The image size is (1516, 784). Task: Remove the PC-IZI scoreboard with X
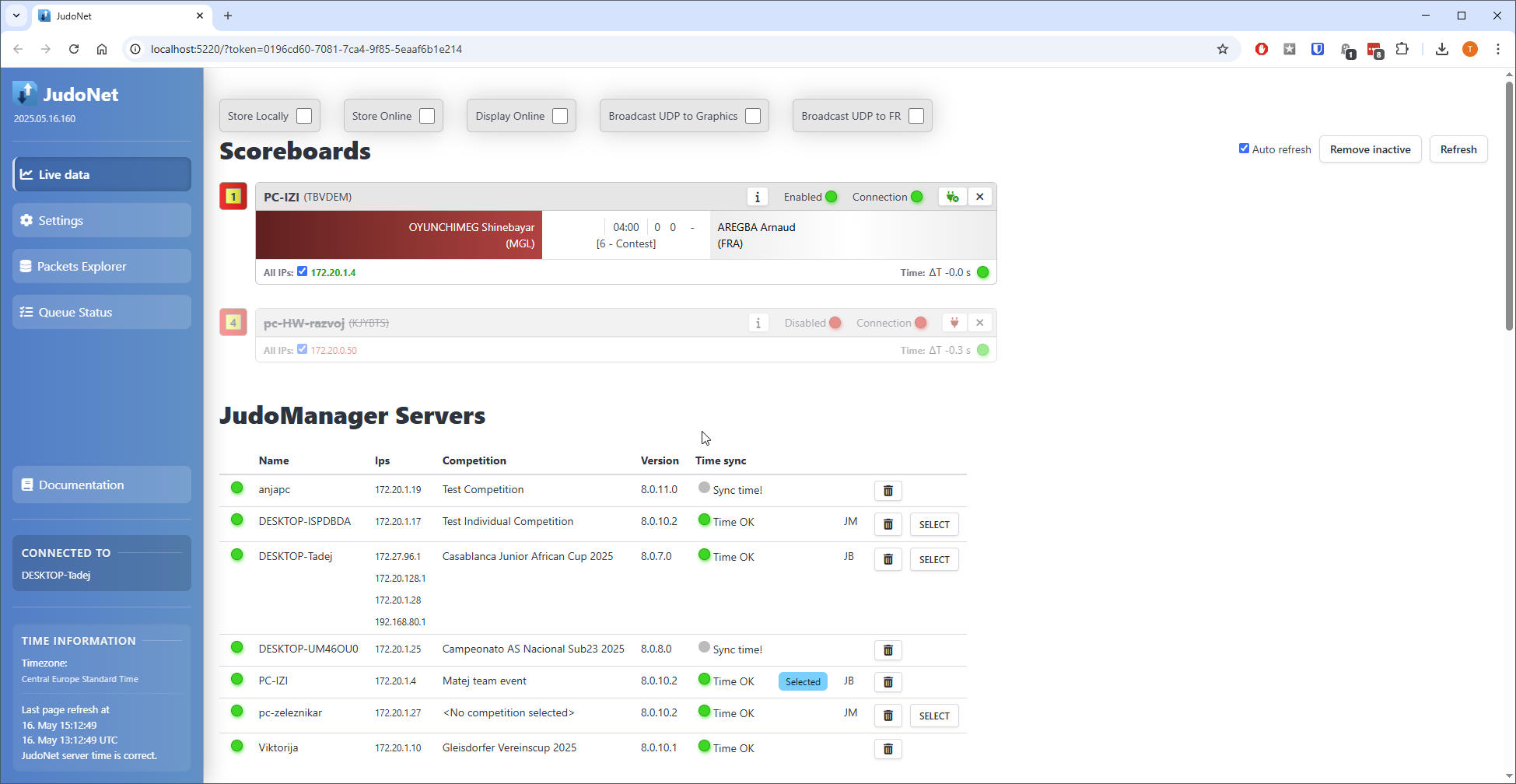(x=980, y=197)
